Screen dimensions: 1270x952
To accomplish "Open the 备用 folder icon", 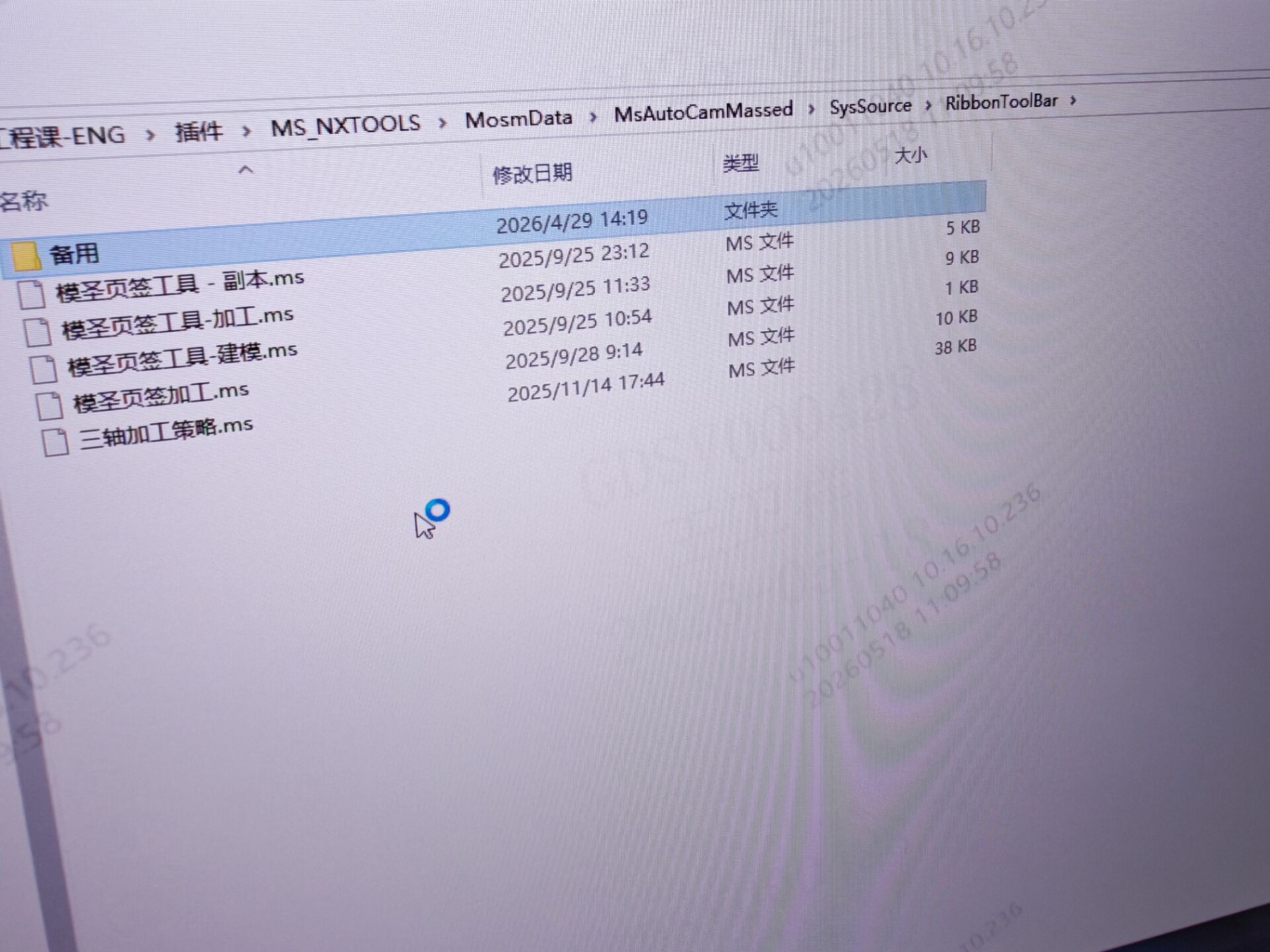I will [25, 256].
